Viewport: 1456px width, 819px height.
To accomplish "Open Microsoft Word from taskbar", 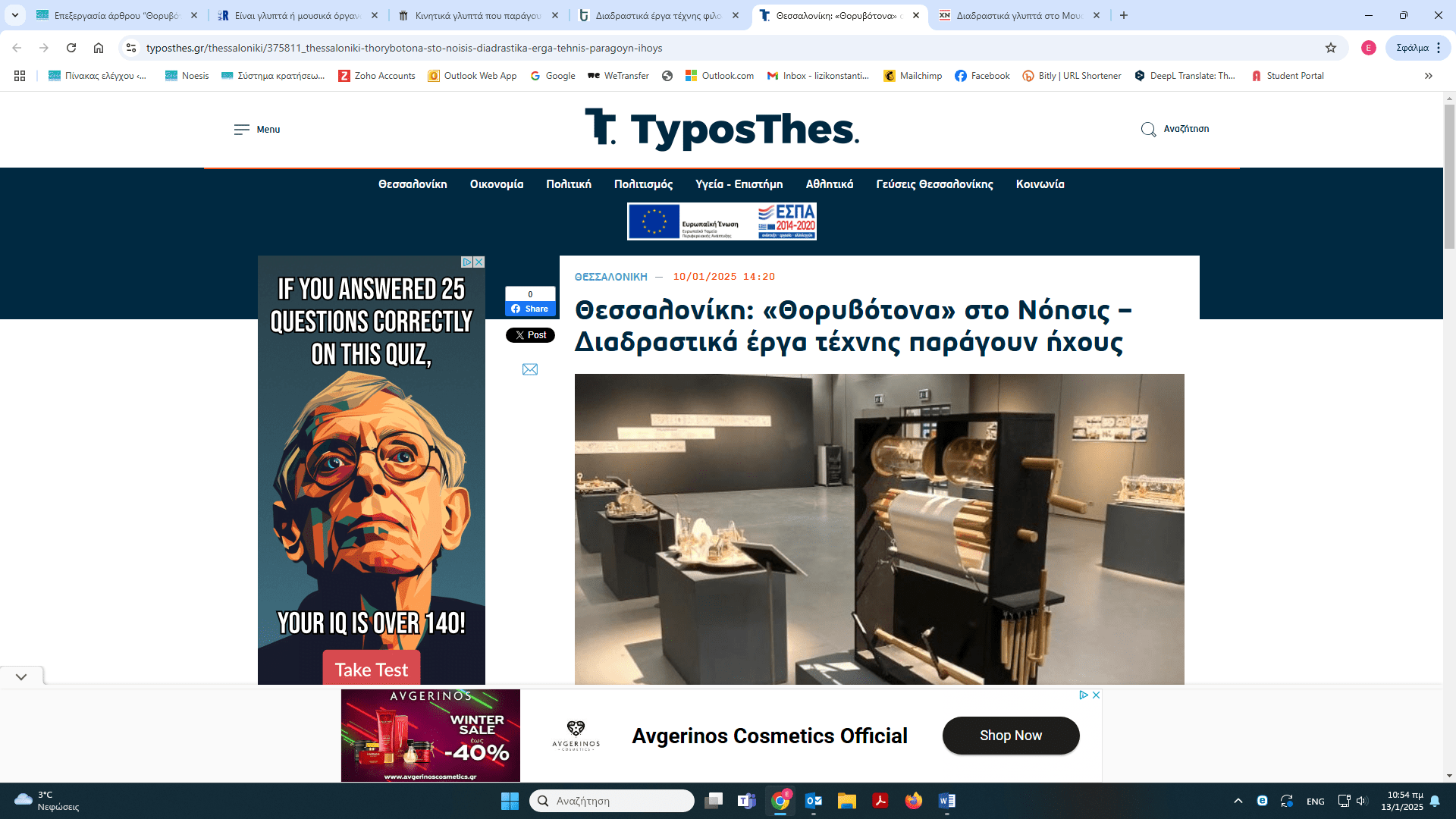I will (x=946, y=801).
